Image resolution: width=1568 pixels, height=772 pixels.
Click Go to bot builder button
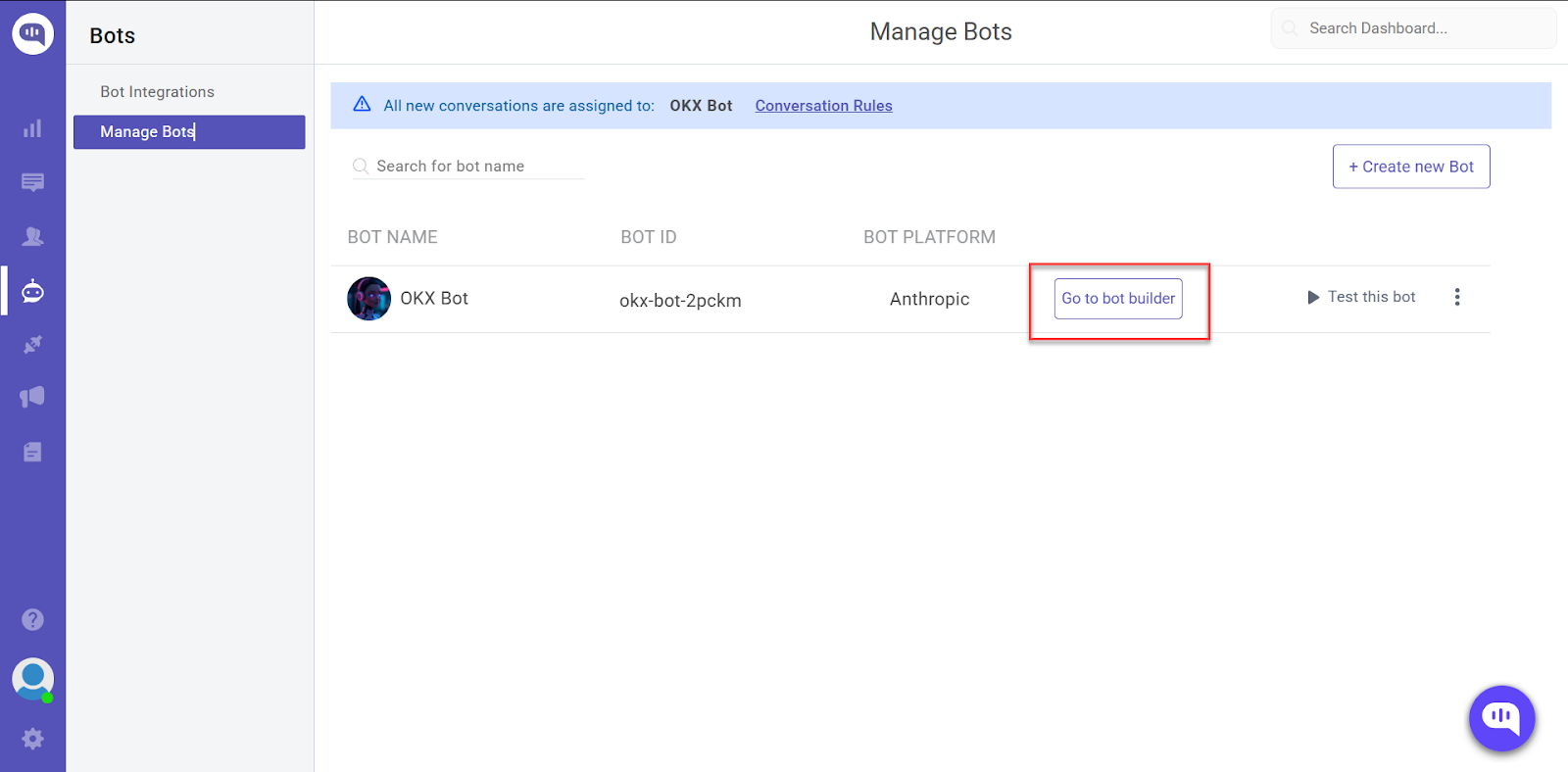pyautogui.click(x=1118, y=299)
